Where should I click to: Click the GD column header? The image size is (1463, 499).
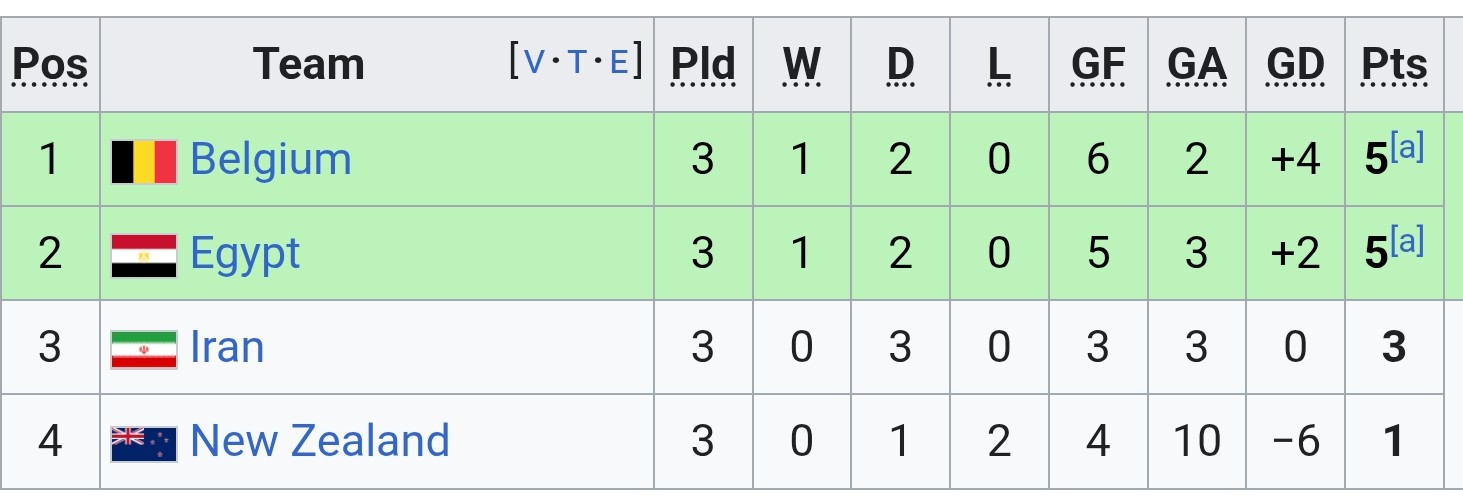click(1295, 65)
